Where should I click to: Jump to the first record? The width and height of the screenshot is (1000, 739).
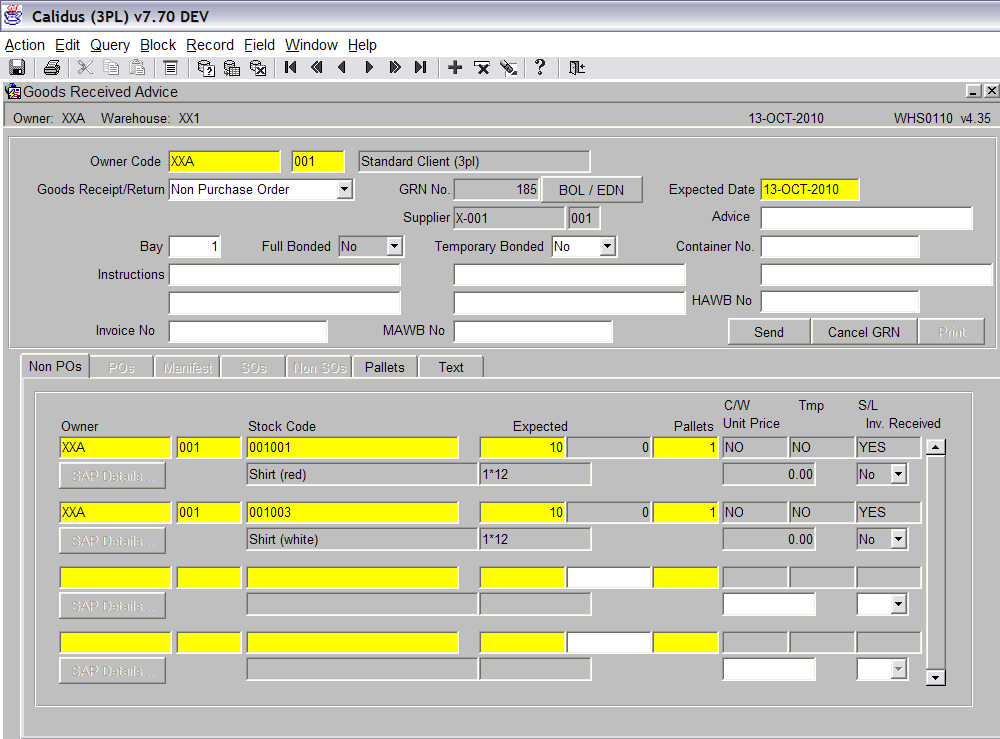(x=291, y=68)
